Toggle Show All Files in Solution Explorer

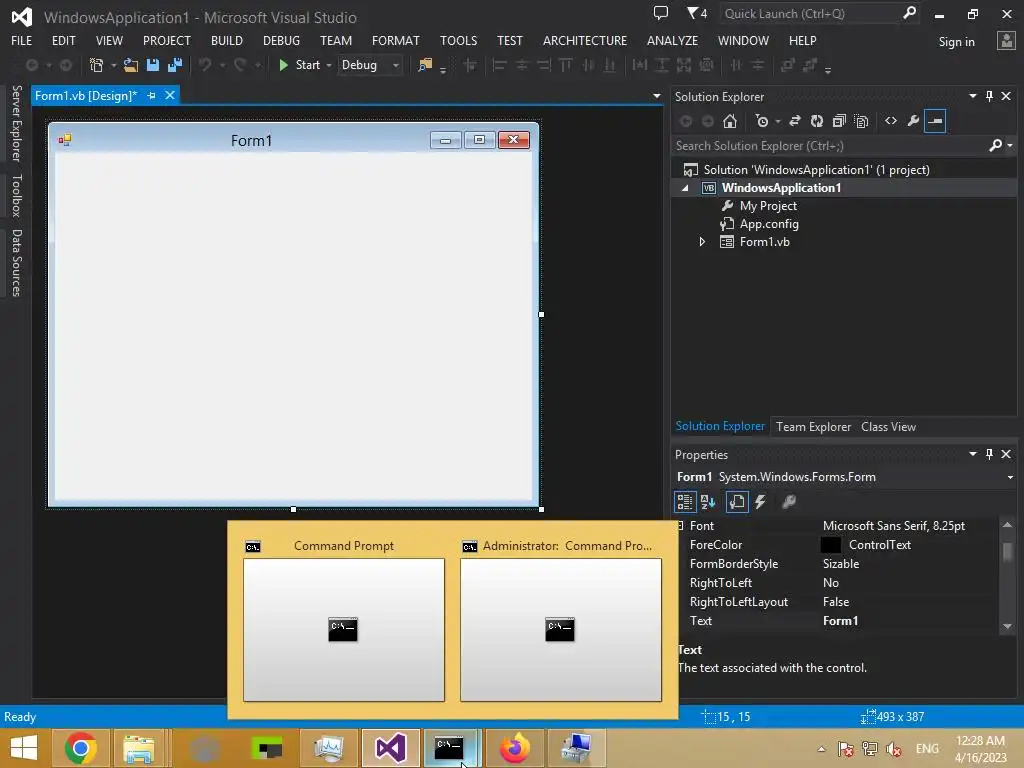click(x=861, y=121)
